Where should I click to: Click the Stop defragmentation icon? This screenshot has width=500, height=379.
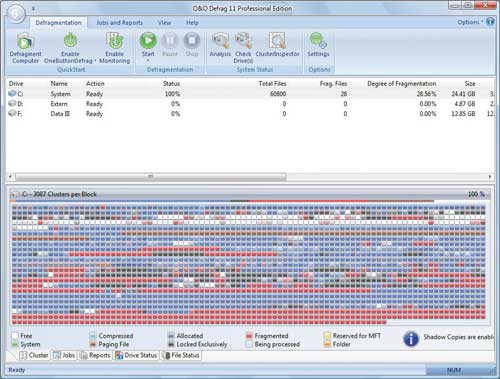pyautogui.click(x=192, y=41)
